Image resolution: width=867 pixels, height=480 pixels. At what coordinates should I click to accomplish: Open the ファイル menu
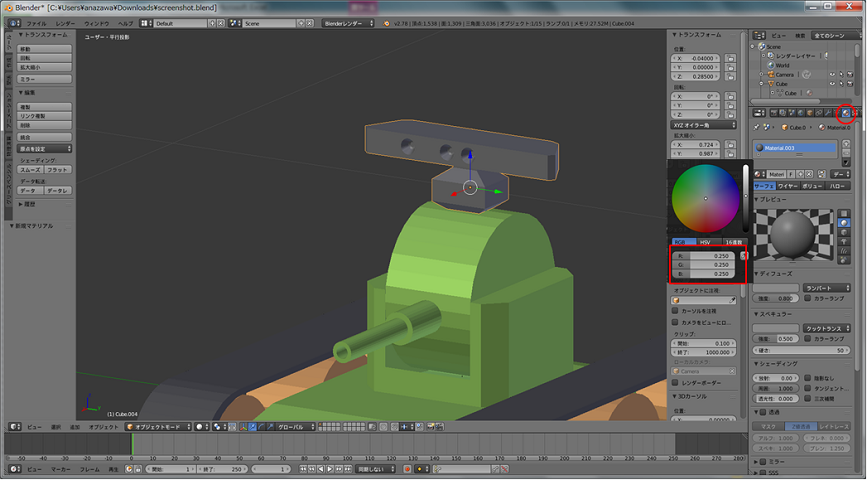pyautogui.click(x=35, y=22)
